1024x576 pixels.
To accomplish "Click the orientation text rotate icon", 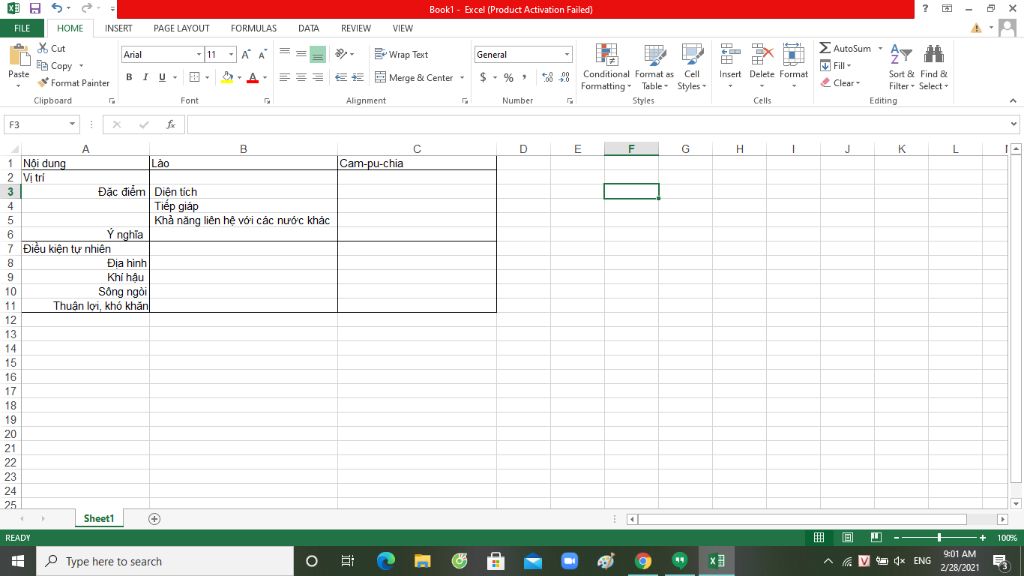I will [341, 54].
